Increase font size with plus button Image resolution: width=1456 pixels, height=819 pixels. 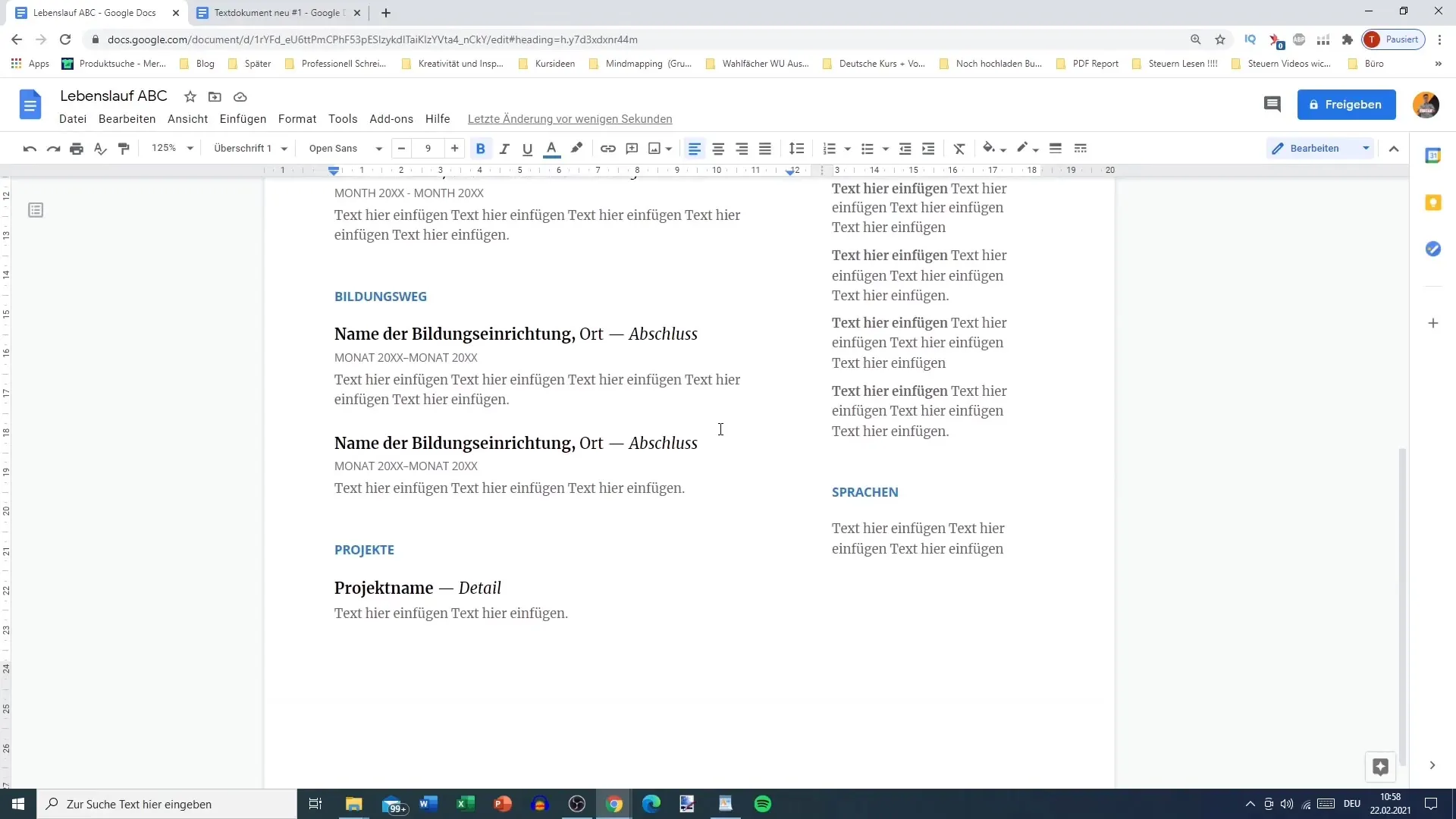tap(454, 149)
